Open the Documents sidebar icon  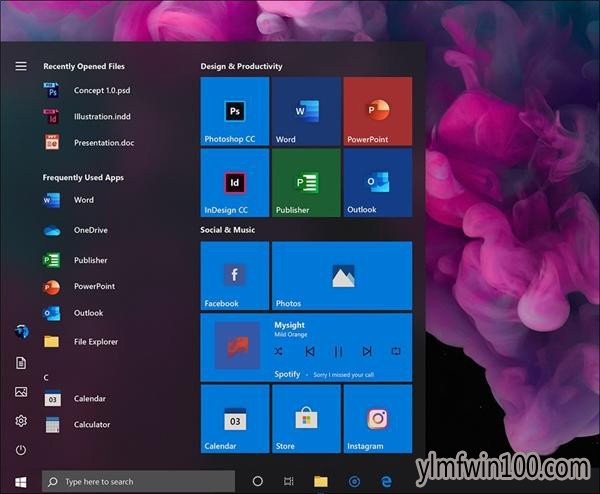point(21,362)
